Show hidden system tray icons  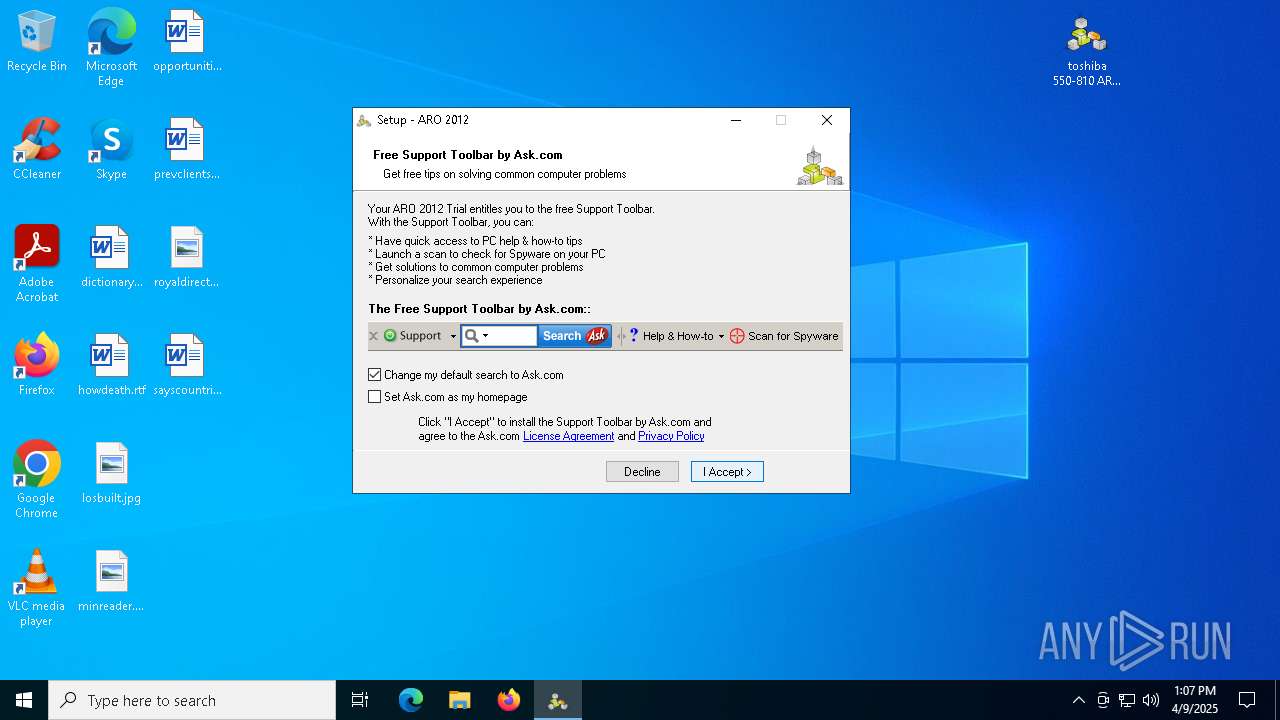click(1078, 700)
